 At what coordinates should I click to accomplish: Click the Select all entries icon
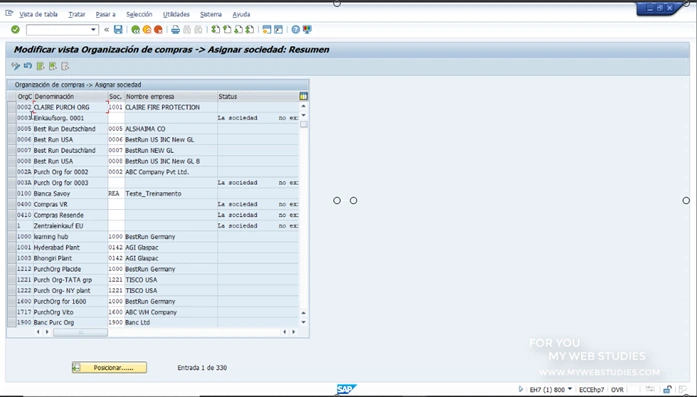[40, 66]
